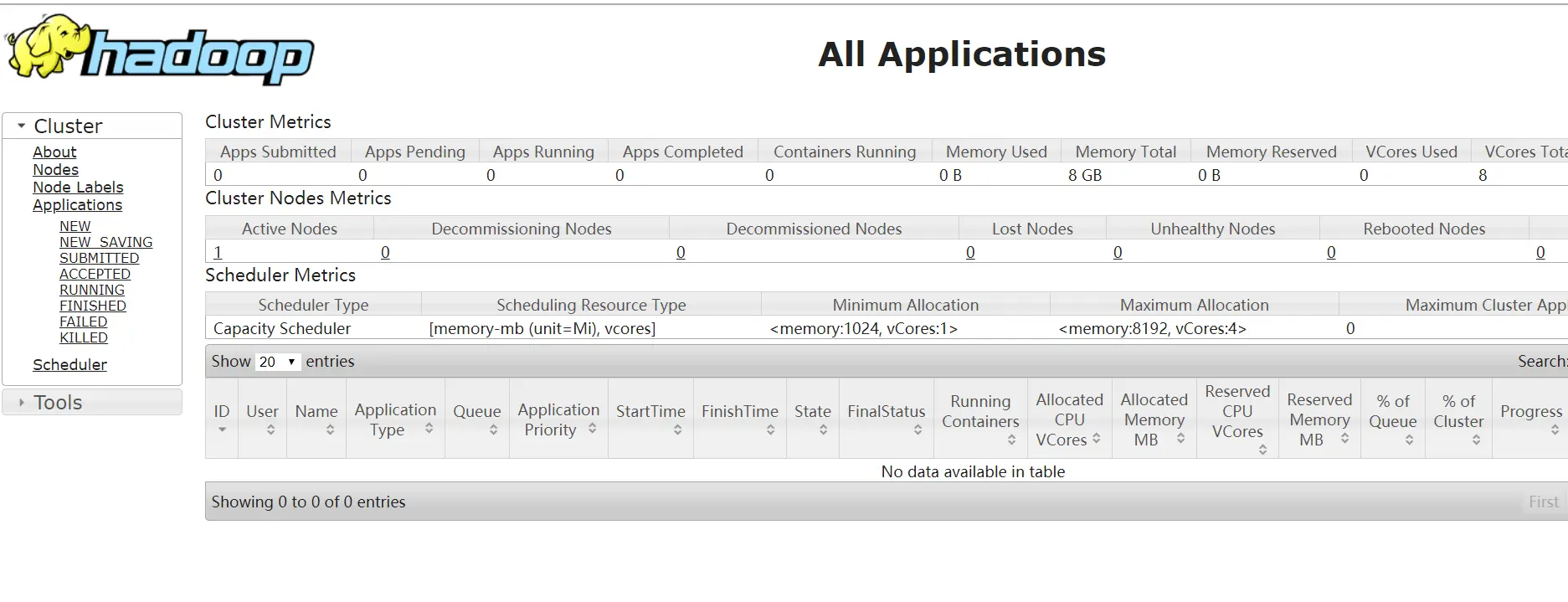Sort table by Name column

[x=316, y=418]
